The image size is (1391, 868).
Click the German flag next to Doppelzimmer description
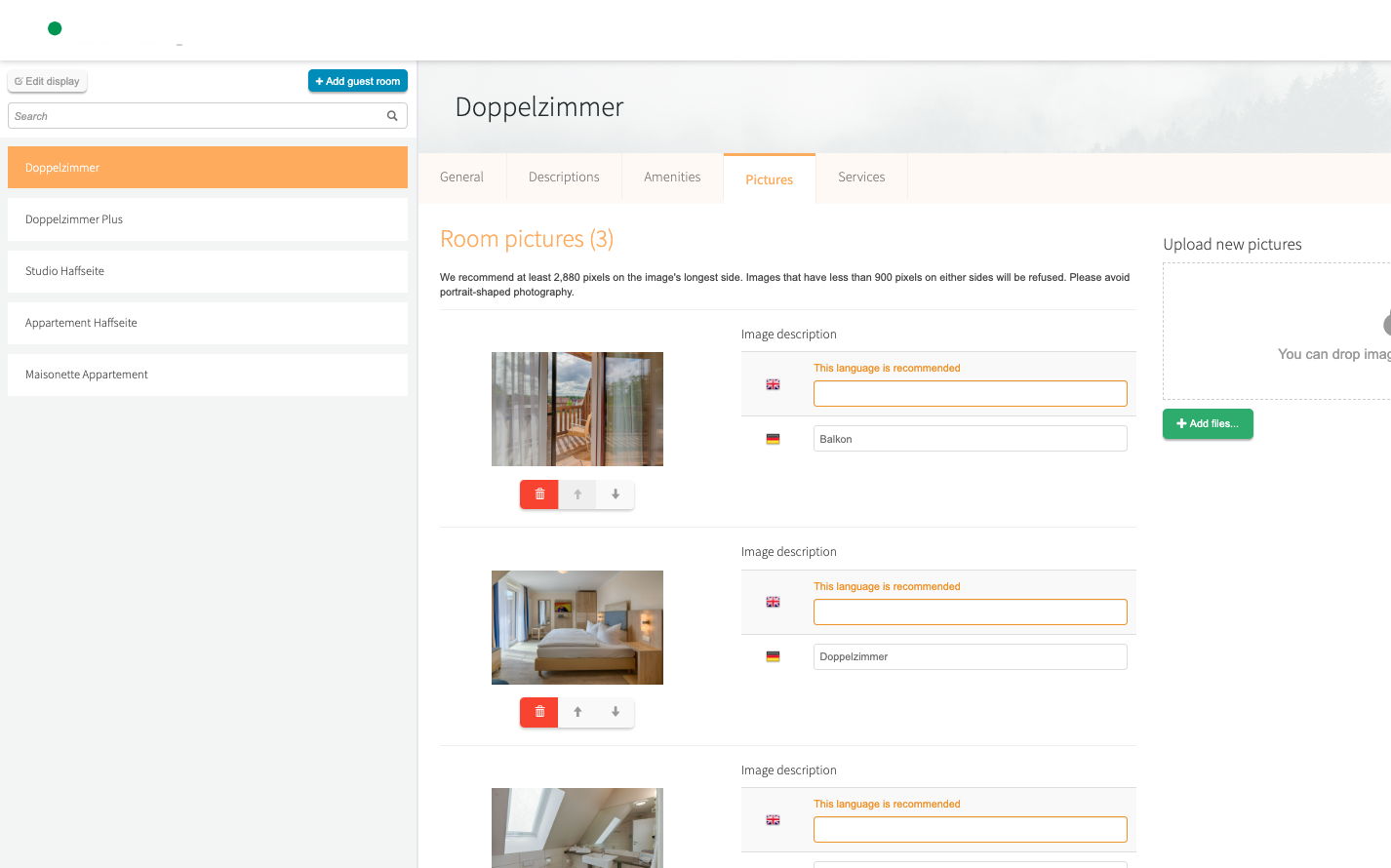pos(773,656)
